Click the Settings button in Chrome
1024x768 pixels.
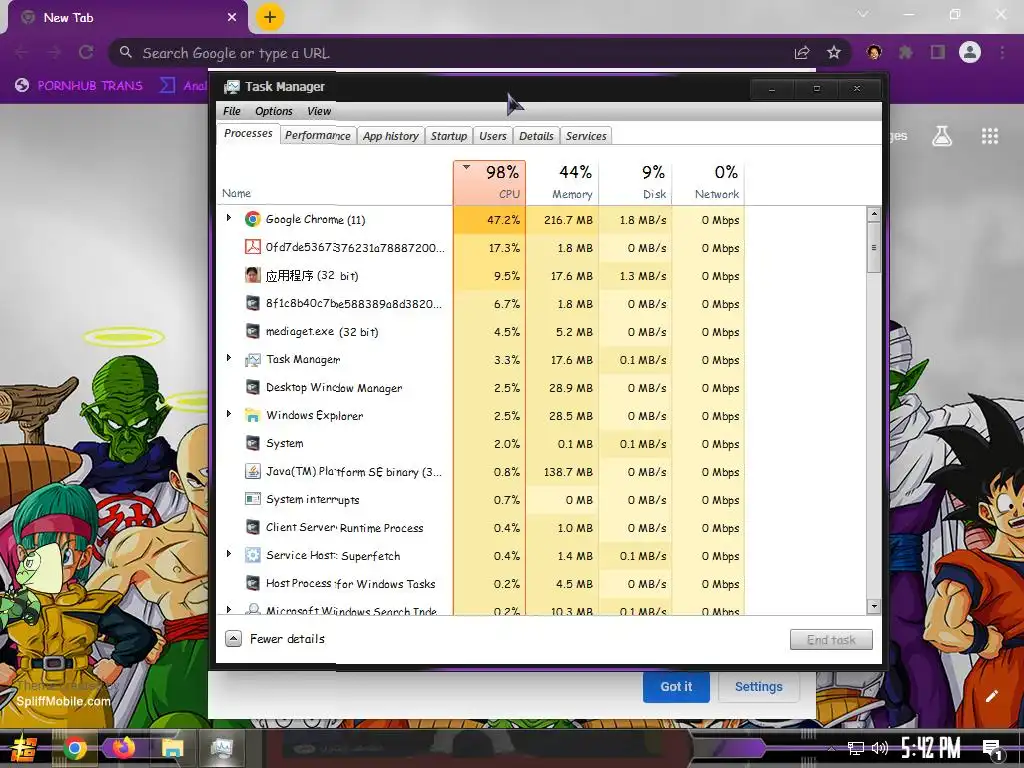tap(758, 686)
